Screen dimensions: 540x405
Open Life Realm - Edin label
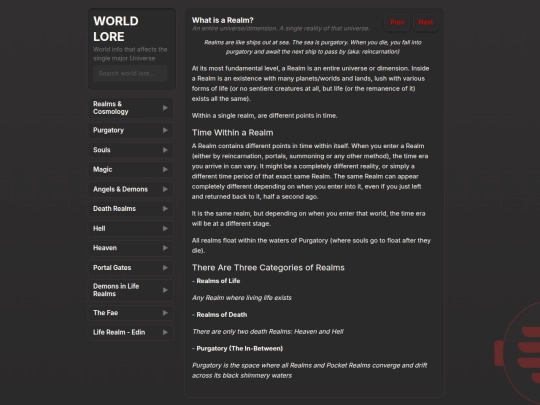pos(119,332)
